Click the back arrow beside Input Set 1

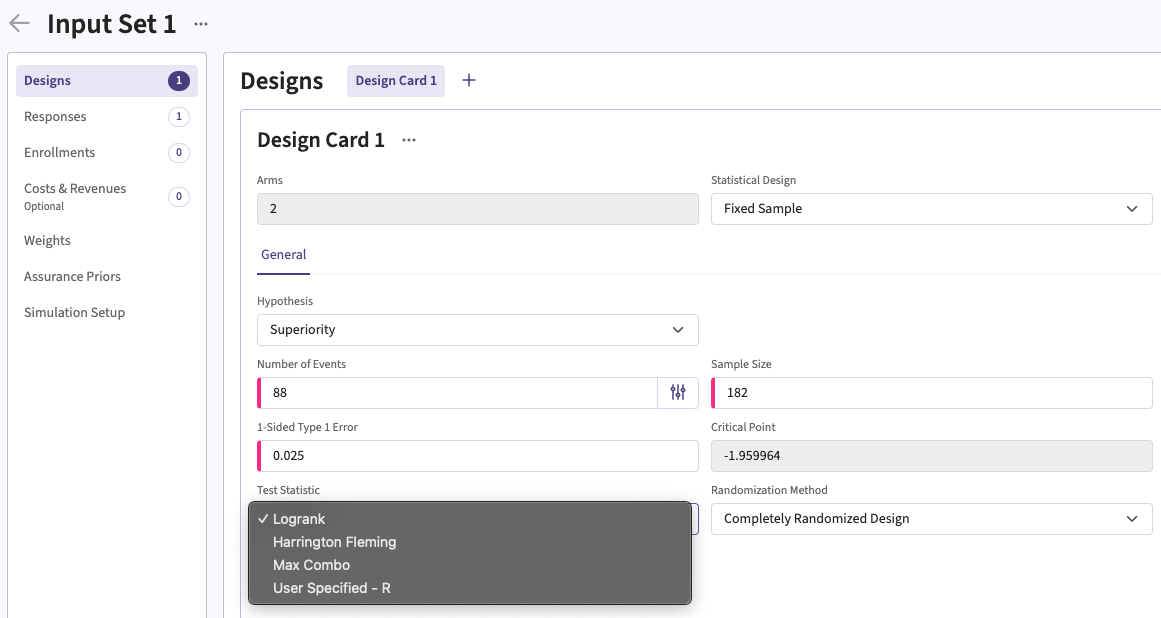click(x=19, y=24)
